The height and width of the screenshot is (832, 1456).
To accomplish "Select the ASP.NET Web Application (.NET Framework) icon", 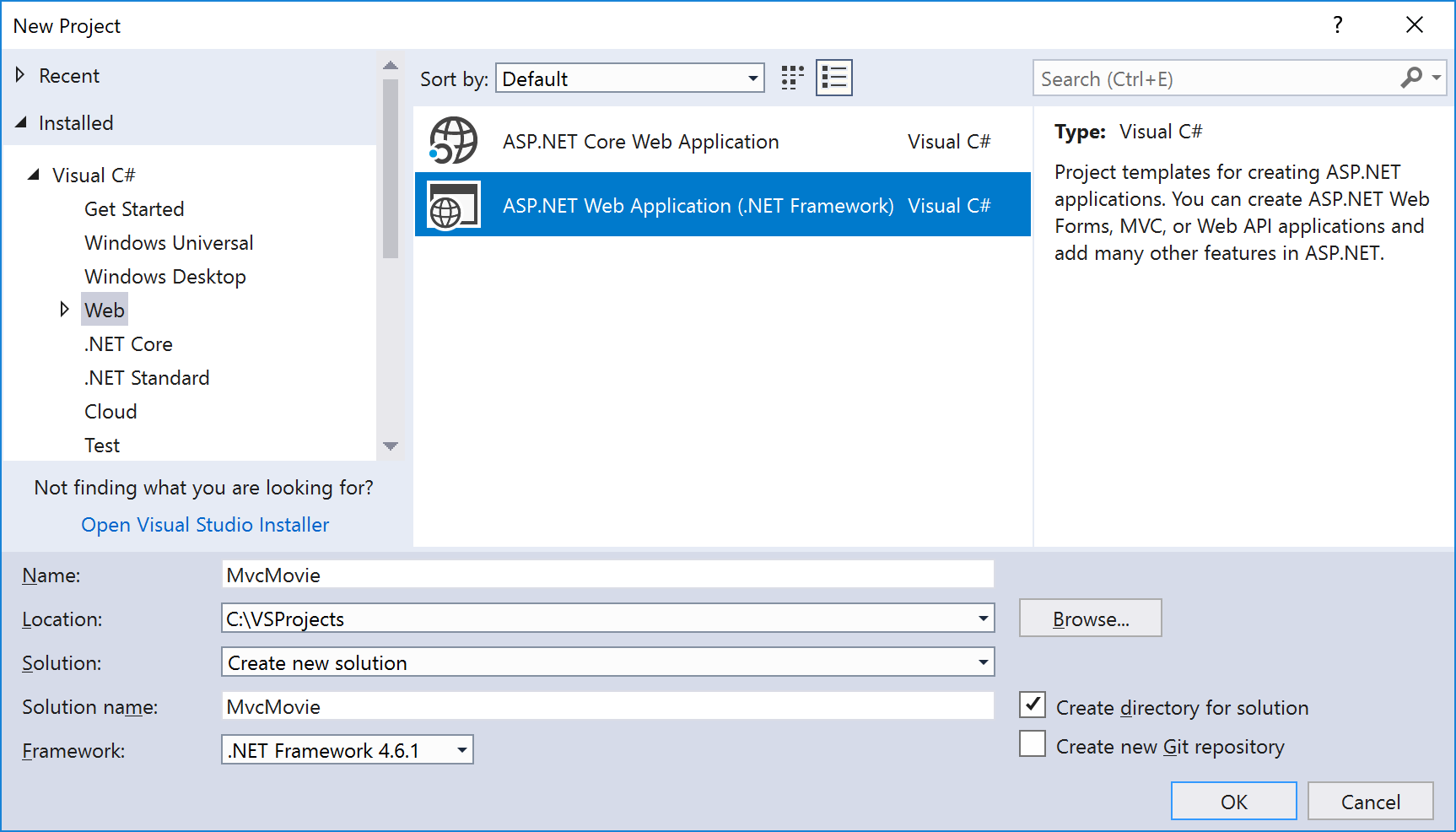I will (x=453, y=204).
